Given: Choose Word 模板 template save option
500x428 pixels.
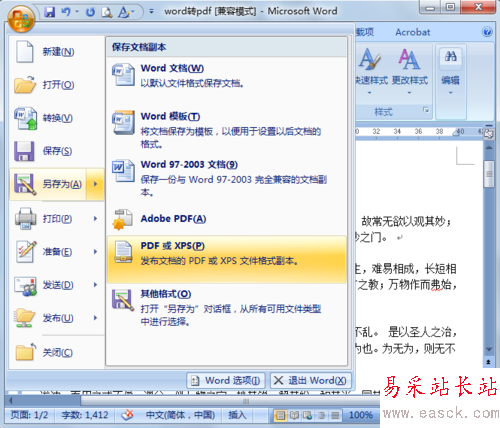Looking at the screenshot, I should tap(227, 130).
